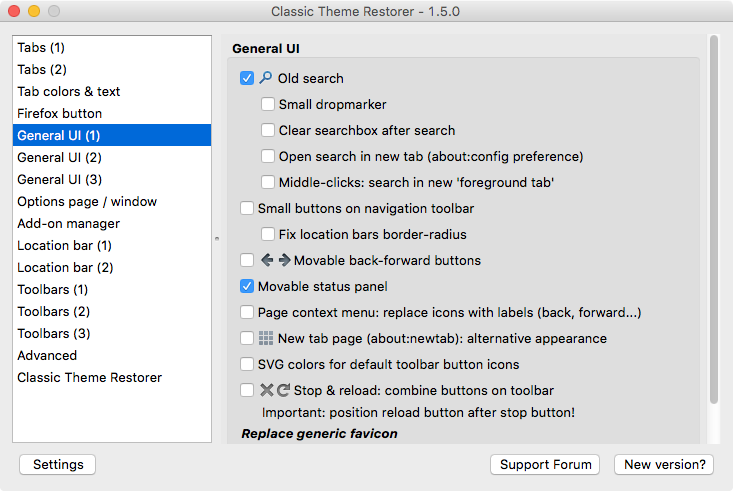Image resolution: width=733 pixels, height=491 pixels.
Task: Click the magnifying glass icon beside Old search
Action: pos(266,78)
